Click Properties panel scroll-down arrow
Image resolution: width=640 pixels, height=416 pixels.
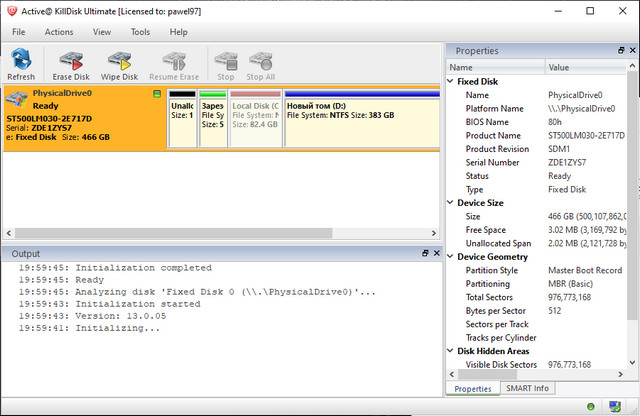click(x=632, y=363)
